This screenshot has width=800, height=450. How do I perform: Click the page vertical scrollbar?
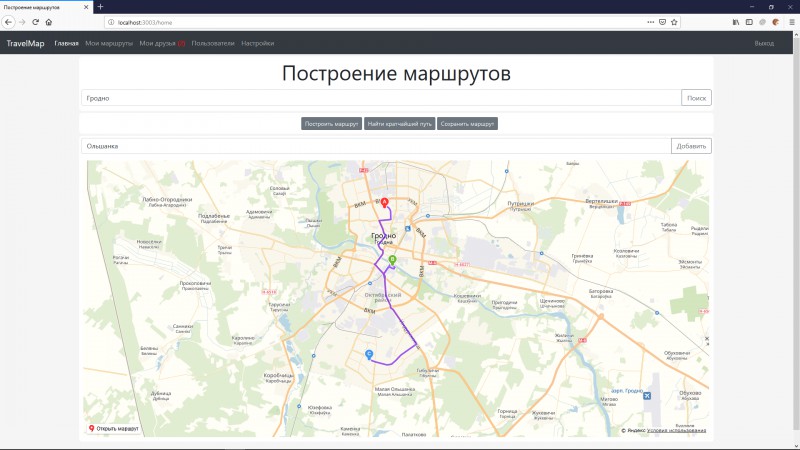coord(796,240)
